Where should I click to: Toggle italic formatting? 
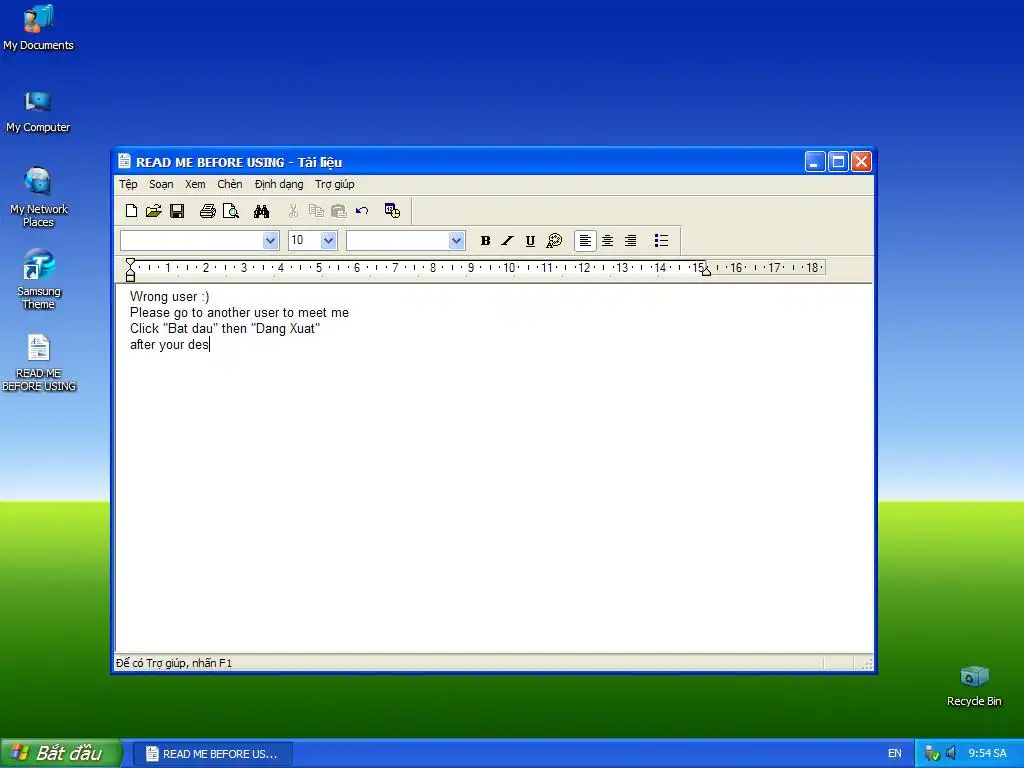point(507,241)
